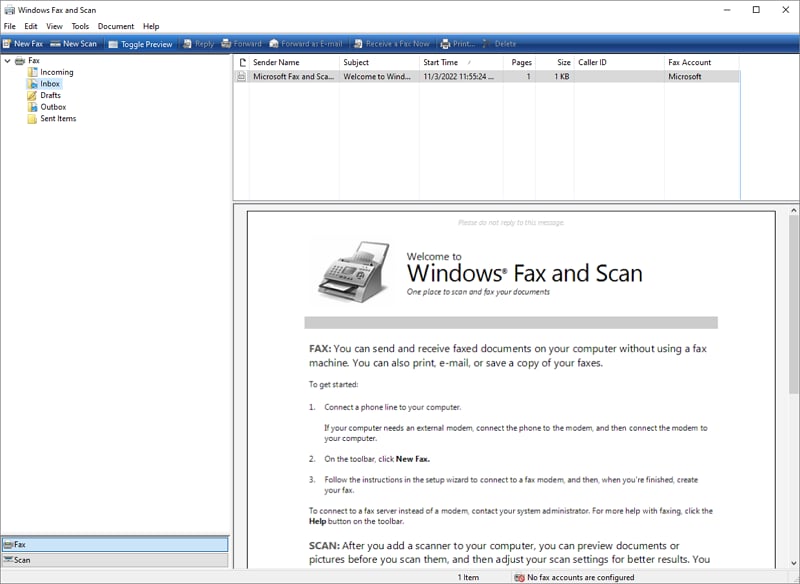Minimize the Fax and Scan window
This screenshot has height=584, width=800.
coord(727,10)
